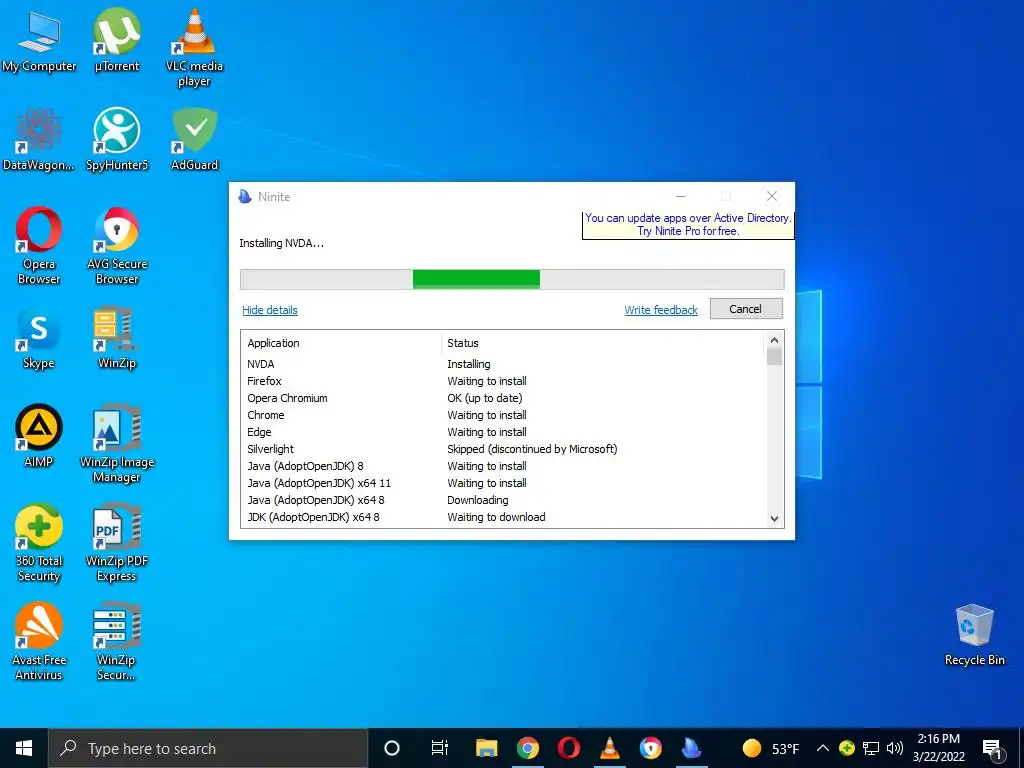Click the Waiting to download status
This screenshot has width=1024, height=768.
[496, 517]
